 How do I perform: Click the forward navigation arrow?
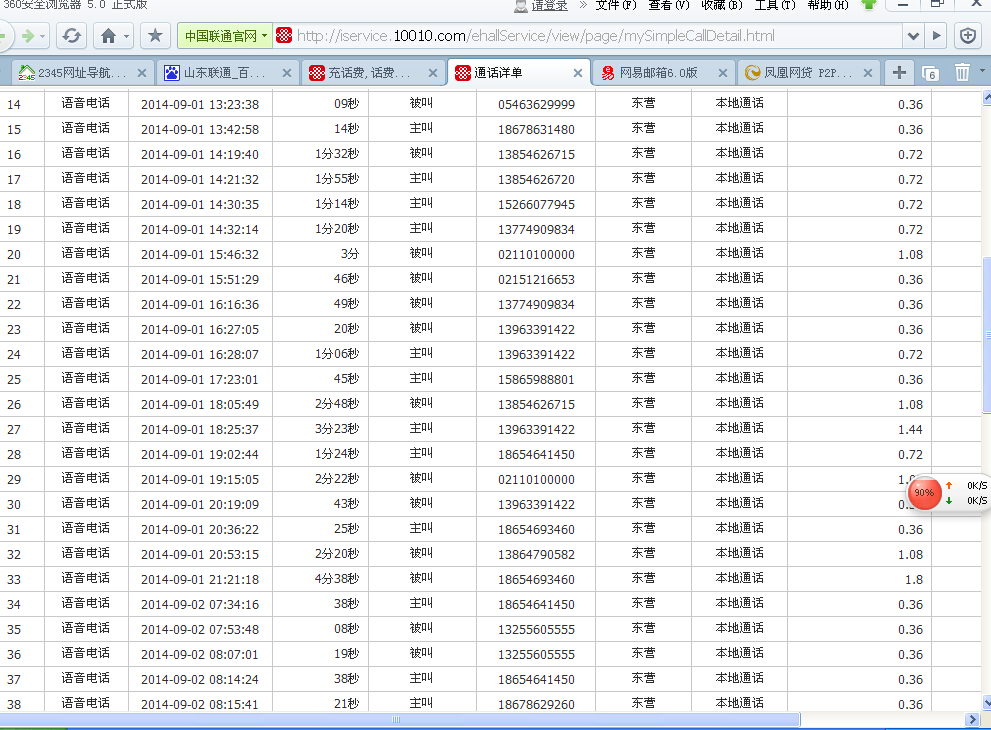coord(29,36)
